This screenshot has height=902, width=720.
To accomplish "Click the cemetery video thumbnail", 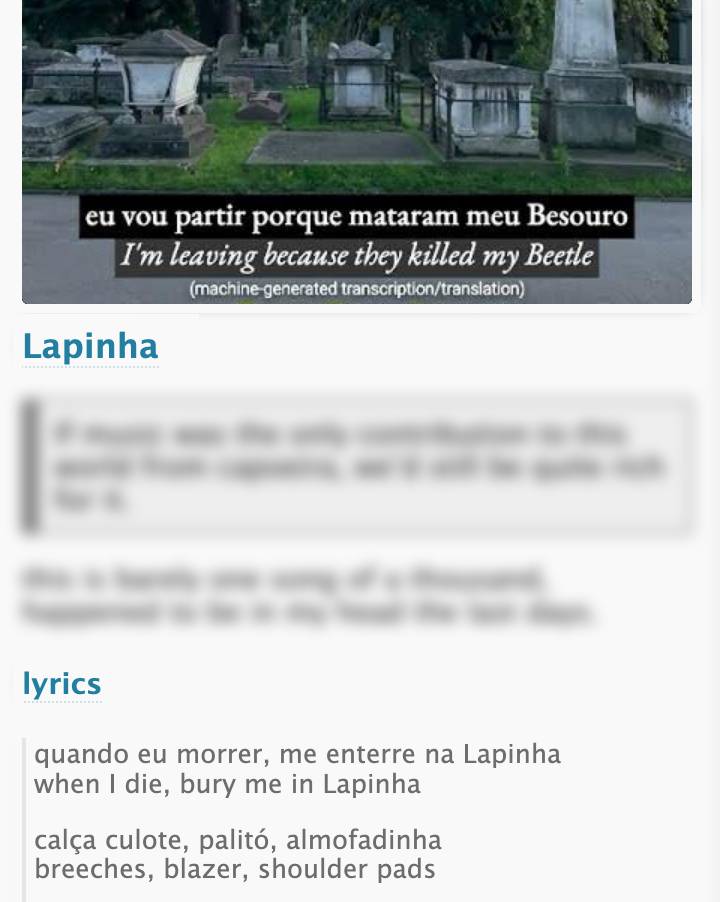I will (357, 151).
